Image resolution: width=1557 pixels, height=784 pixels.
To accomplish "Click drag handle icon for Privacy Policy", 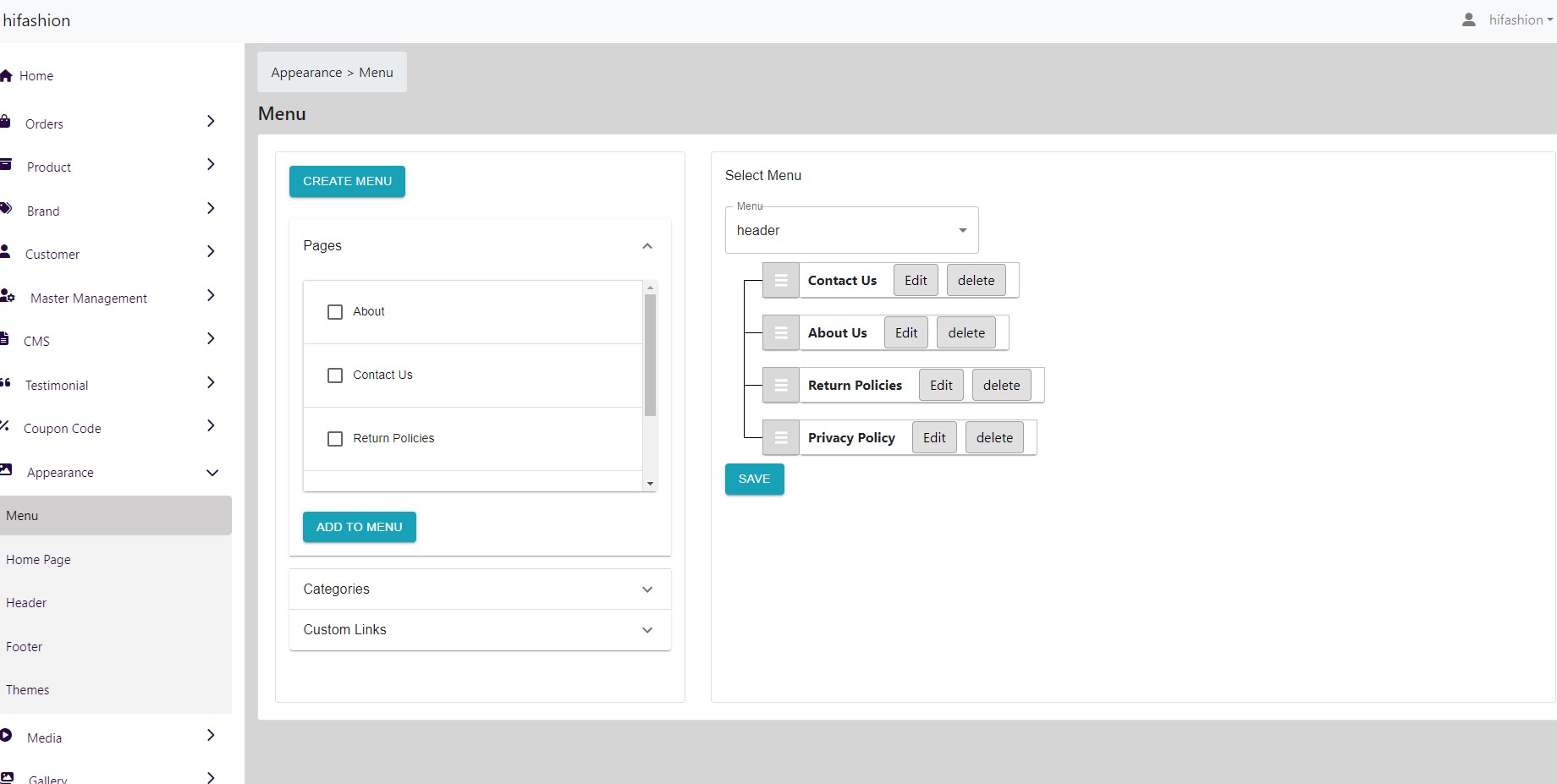I will [781, 438].
